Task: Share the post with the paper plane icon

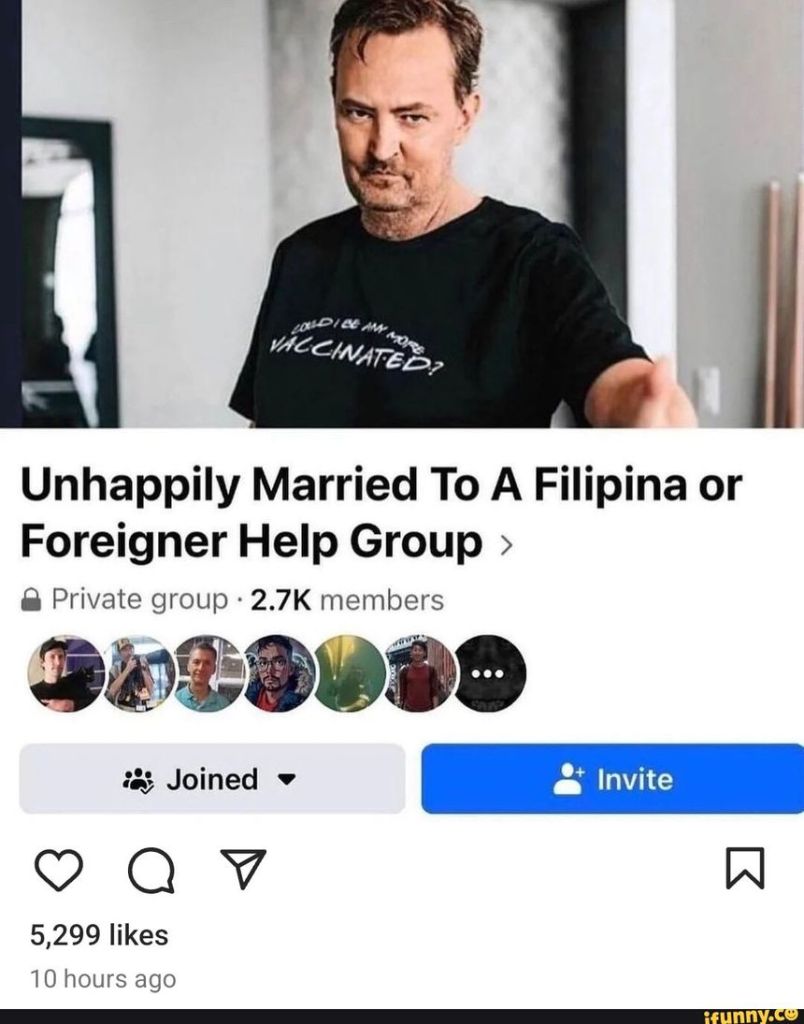Action: (243, 869)
